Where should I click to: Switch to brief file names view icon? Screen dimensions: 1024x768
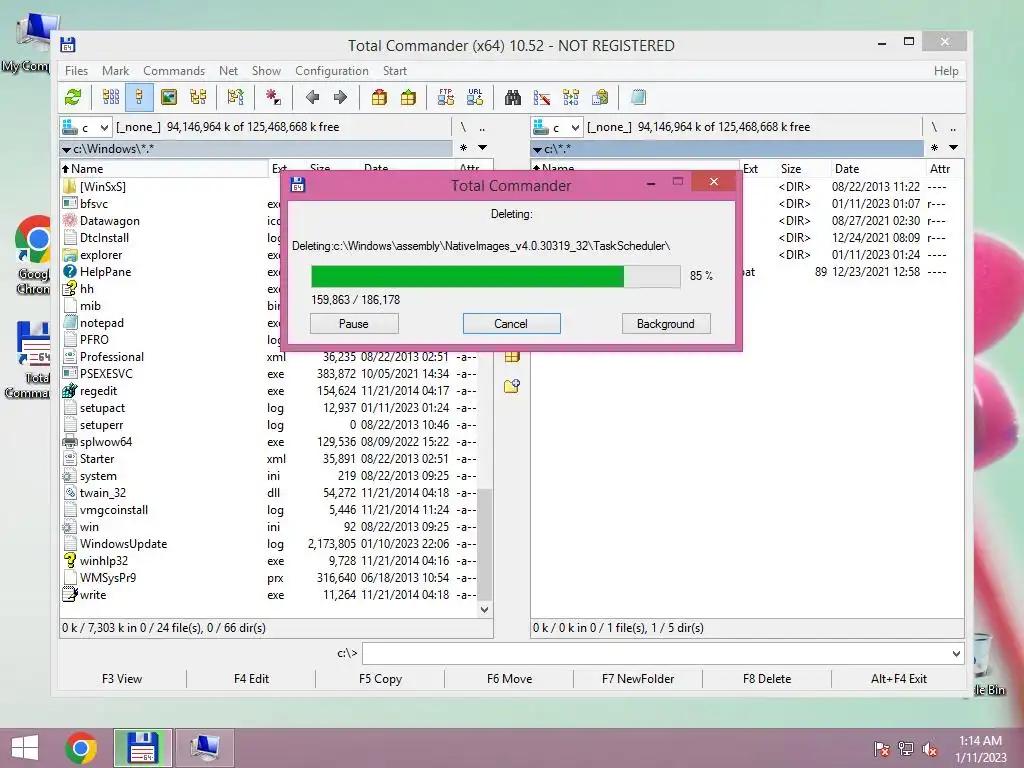111,98
